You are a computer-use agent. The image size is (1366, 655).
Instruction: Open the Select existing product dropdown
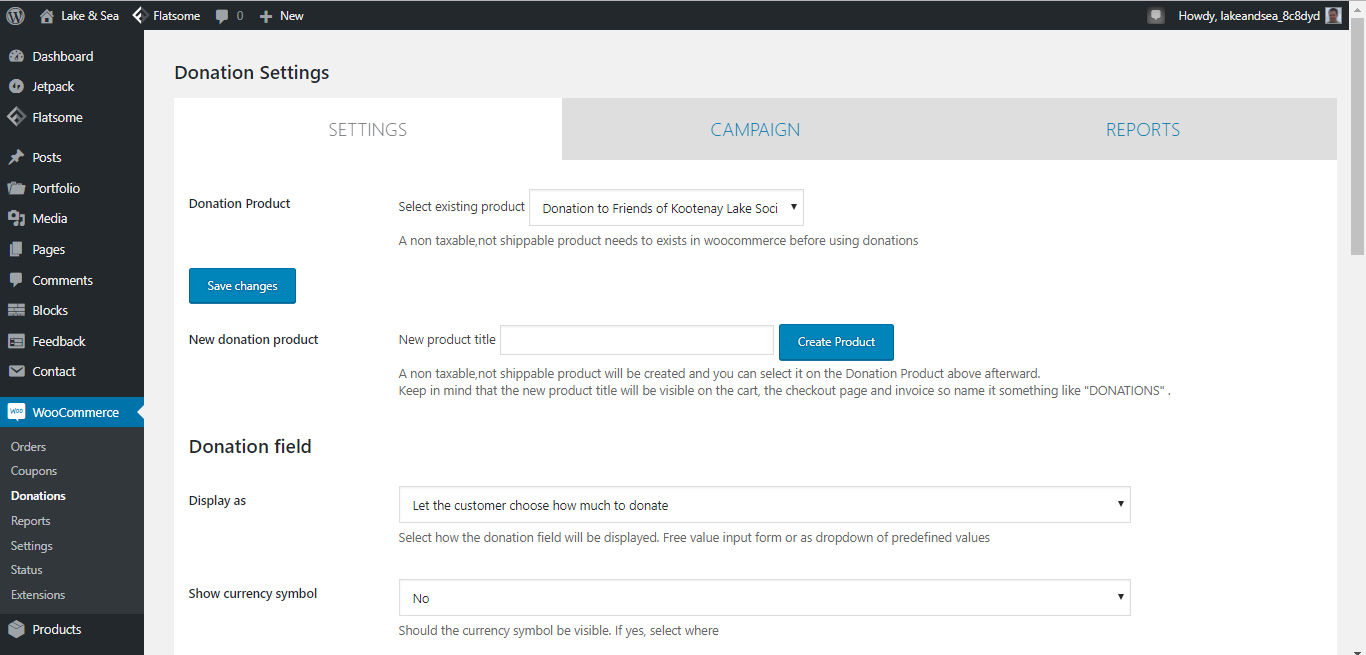pyautogui.click(x=666, y=208)
